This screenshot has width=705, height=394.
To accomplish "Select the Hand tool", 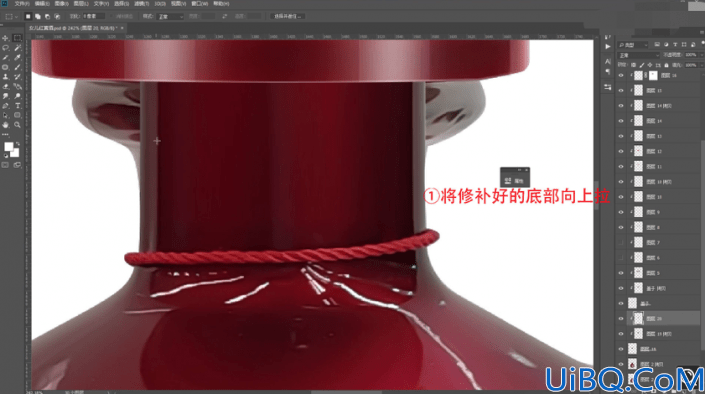I will click(x=5, y=125).
